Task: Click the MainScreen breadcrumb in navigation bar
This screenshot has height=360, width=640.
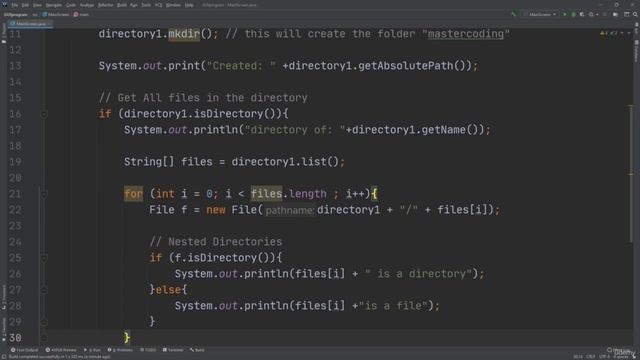Action: point(56,14)
